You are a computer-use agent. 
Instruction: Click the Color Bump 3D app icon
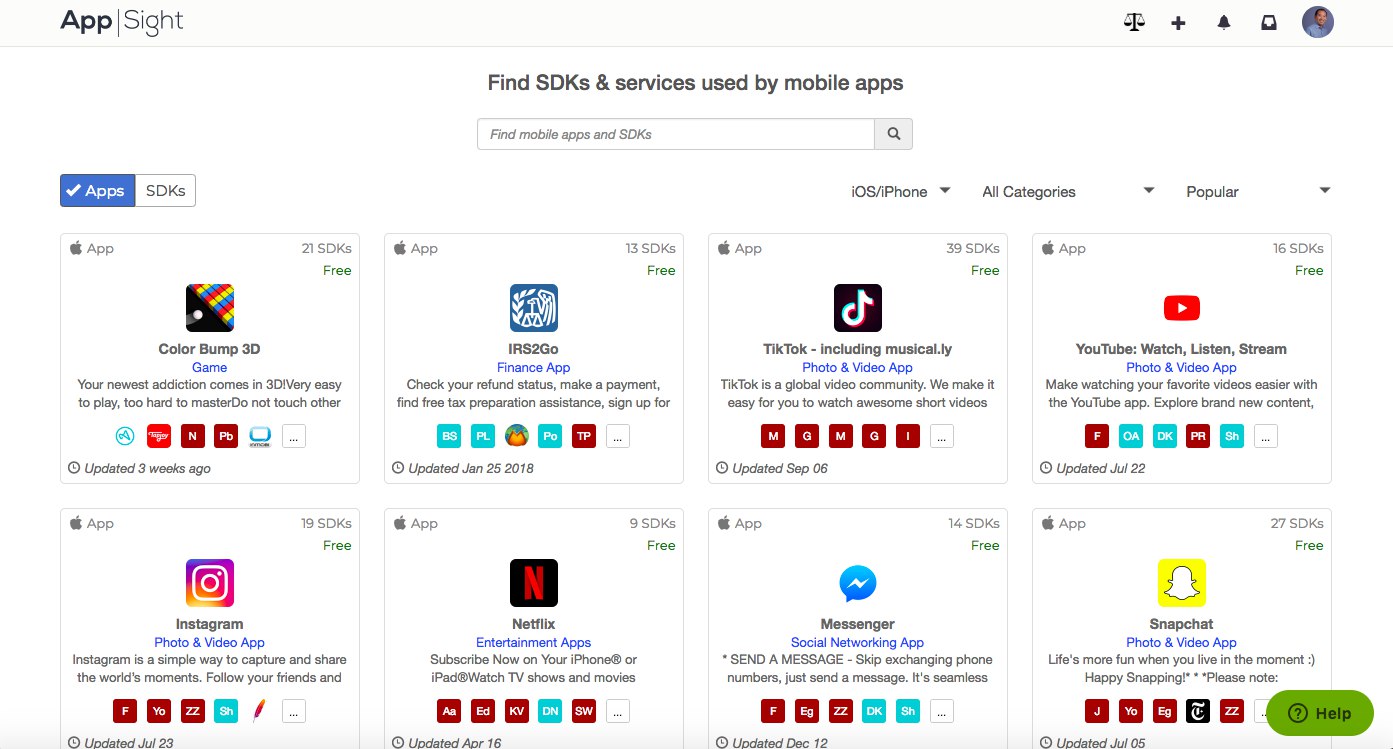click(x=210, y=308)
